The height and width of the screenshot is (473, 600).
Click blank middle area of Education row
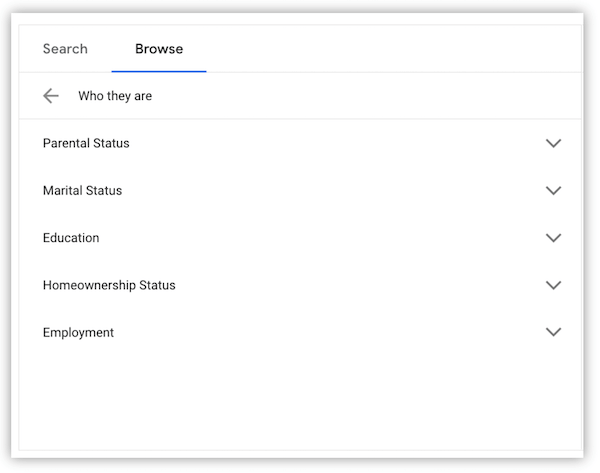point(321,238)
